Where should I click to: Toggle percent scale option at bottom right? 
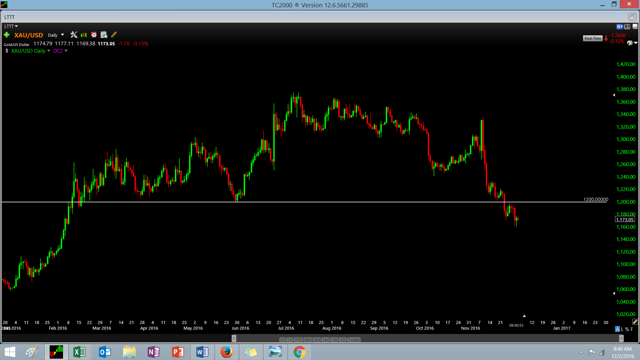coord(627,329)
